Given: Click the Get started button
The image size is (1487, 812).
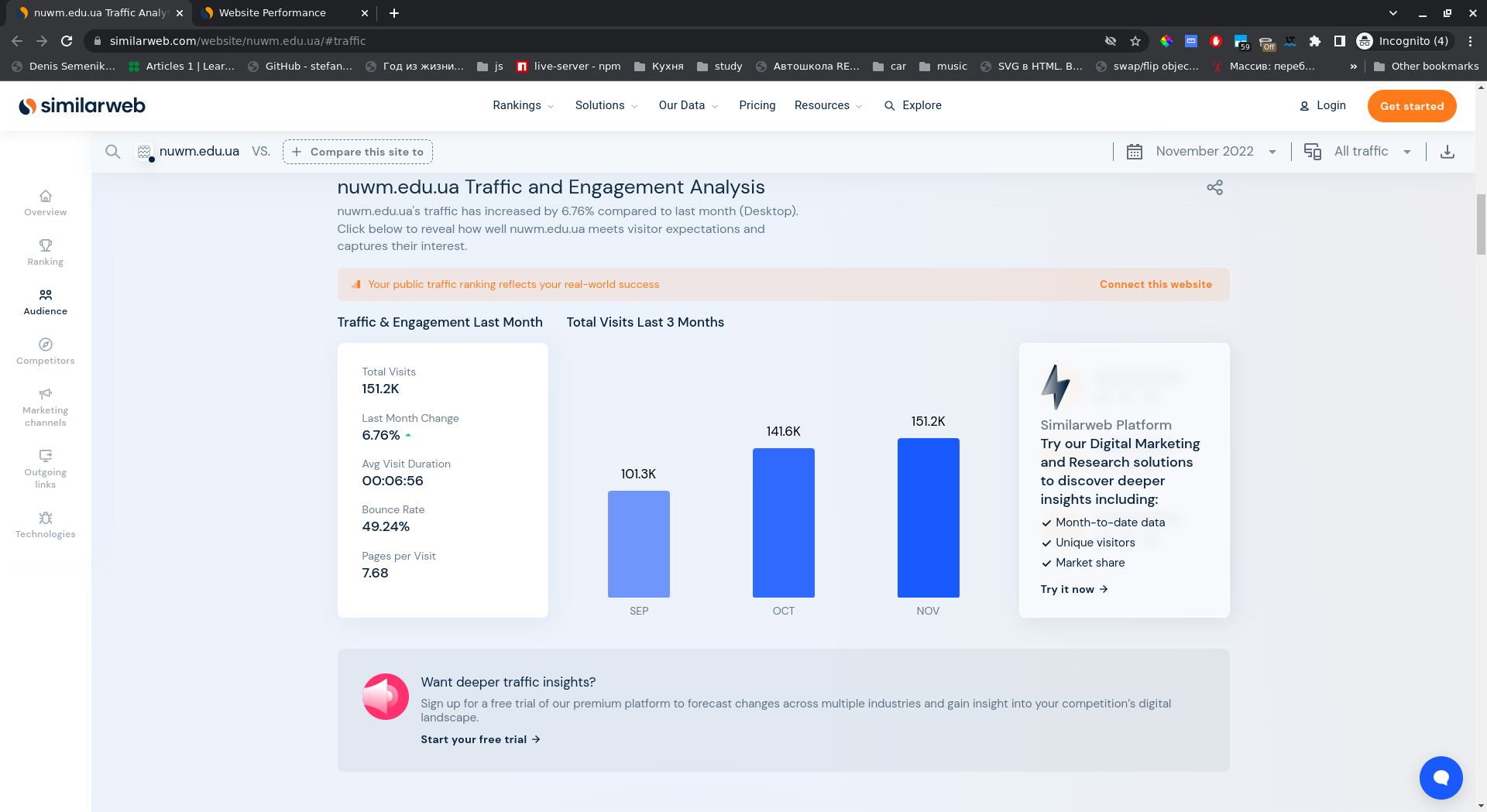Looking at the screenshot, I should (1411, 106).
